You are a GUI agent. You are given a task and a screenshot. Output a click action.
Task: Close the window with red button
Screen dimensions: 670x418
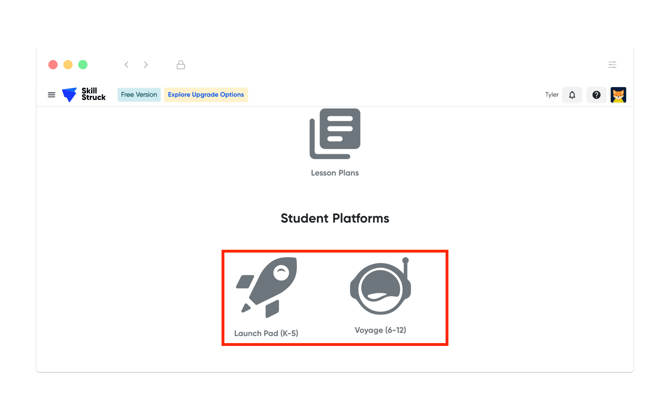(53, 65)
